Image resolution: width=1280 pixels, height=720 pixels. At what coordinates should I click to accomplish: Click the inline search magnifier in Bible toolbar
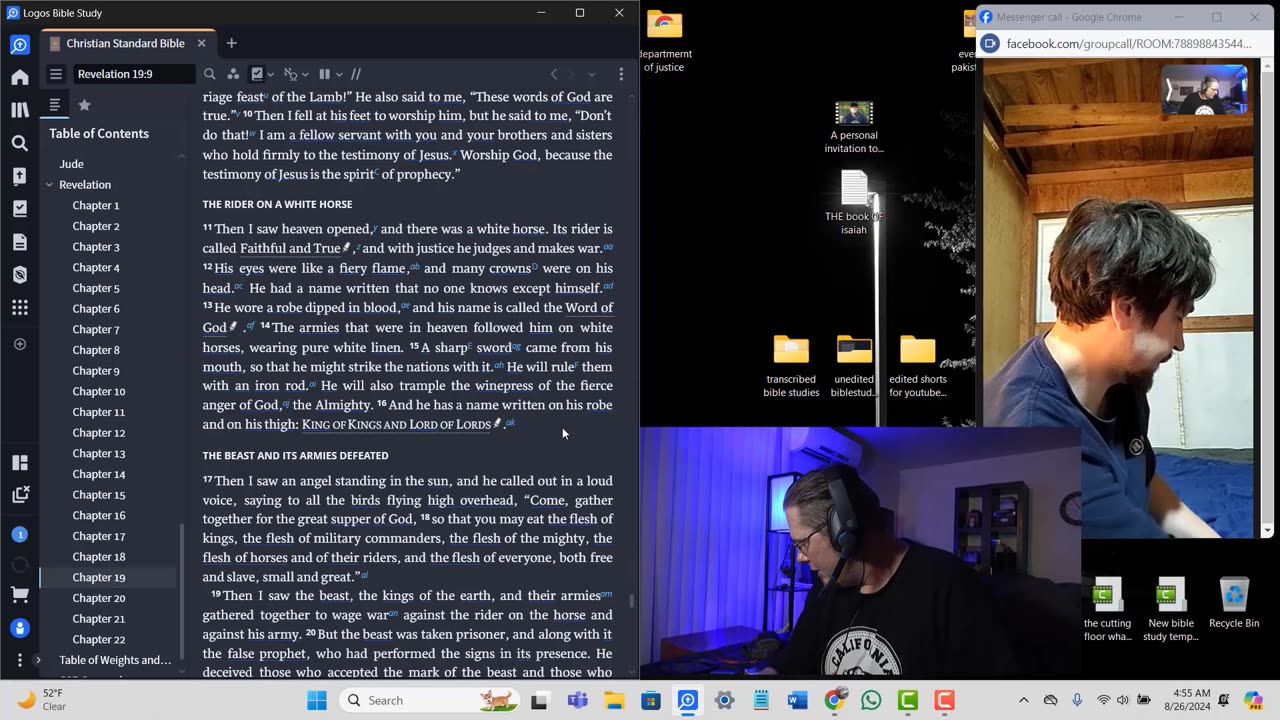[209, 74]
